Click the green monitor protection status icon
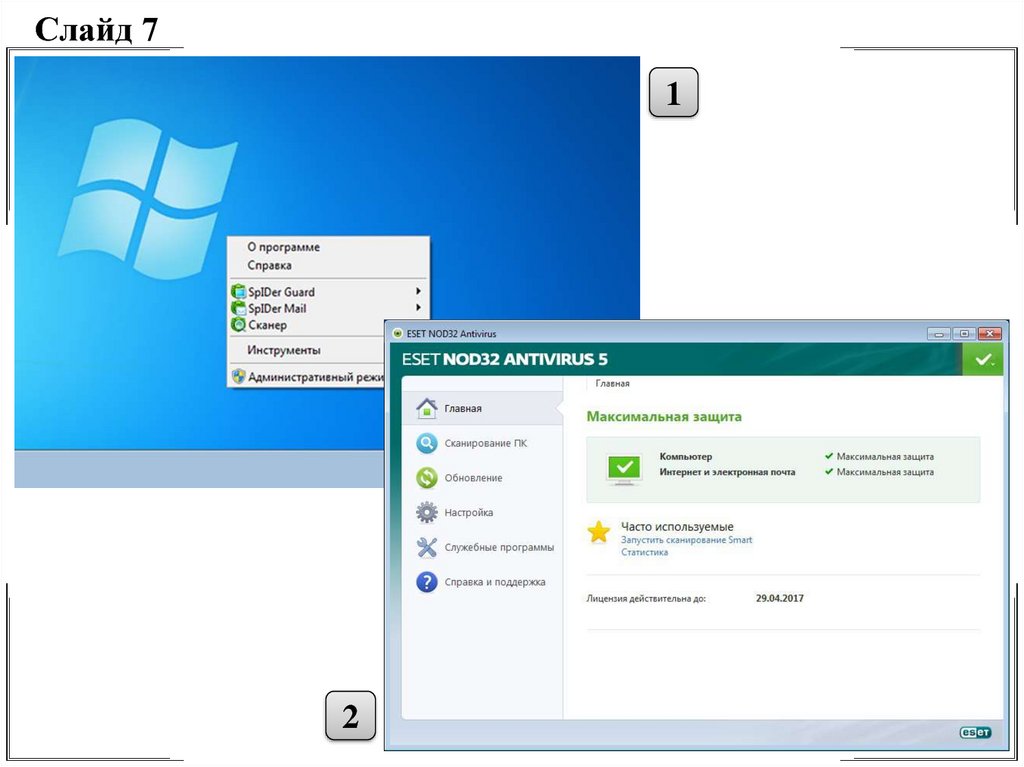This screenshot has width=1024, height=767. (625, 467)
